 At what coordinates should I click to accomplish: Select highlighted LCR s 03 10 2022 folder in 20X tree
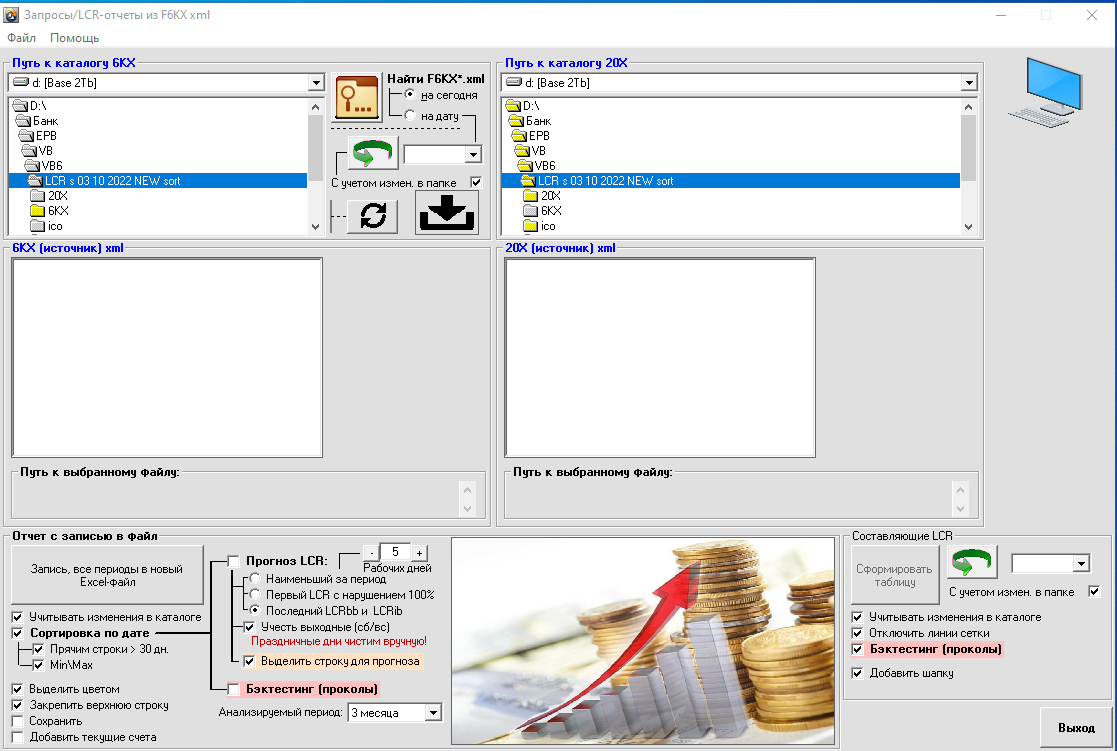[730, 181]
